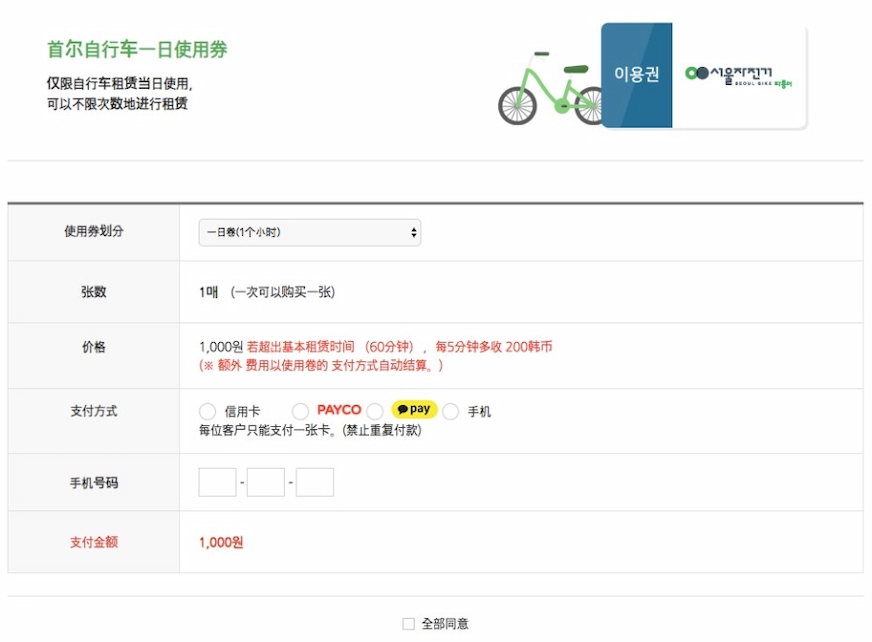
Task: Select the 信用卡 credit card radio button
Action: (207, 412)
